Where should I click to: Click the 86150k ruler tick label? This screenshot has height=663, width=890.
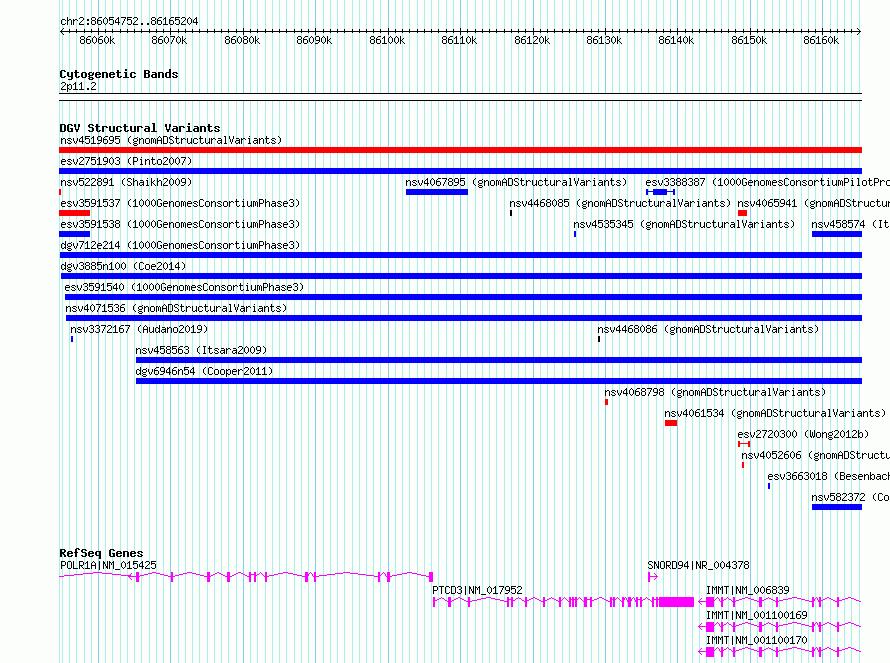(x=749, y=40)
